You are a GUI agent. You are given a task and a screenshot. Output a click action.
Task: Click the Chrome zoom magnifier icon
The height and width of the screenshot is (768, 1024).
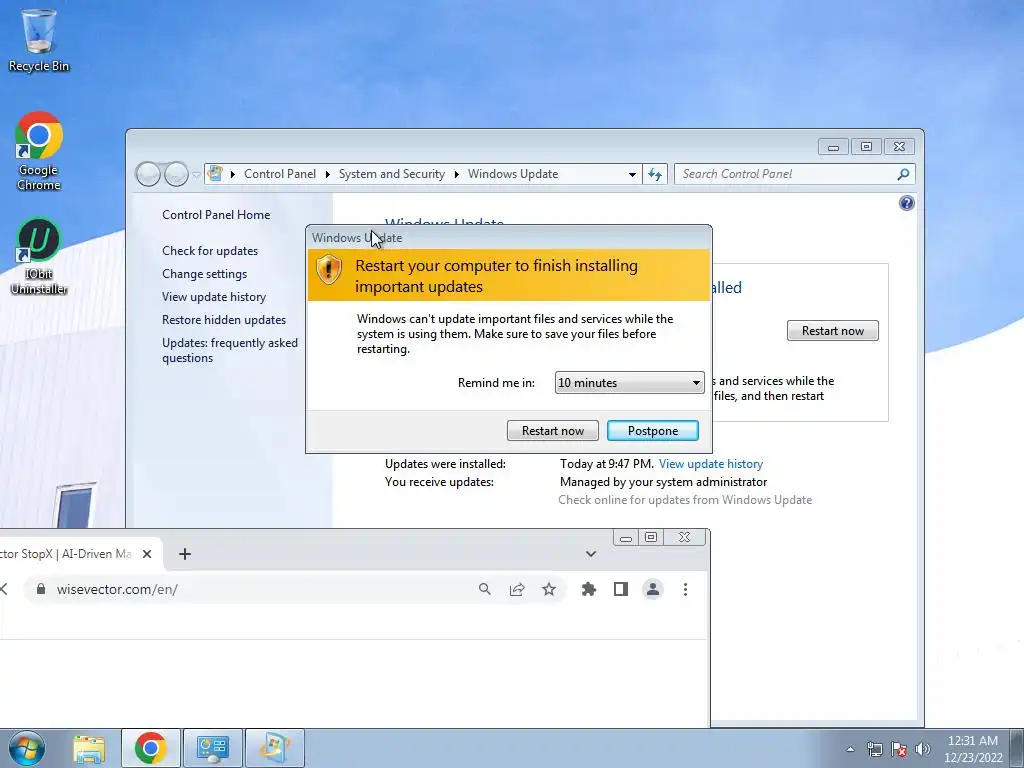[x=485, y=589]
